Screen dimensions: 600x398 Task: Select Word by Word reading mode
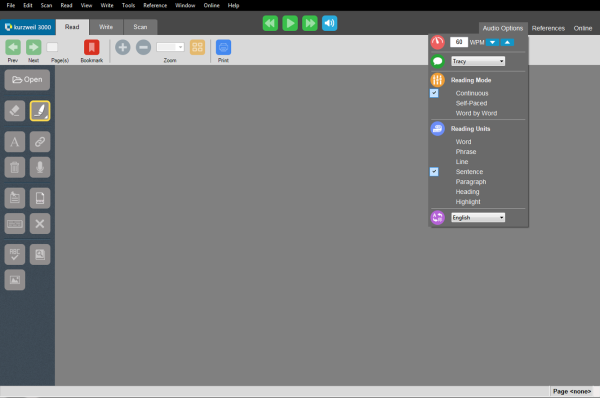click(476, 113)
